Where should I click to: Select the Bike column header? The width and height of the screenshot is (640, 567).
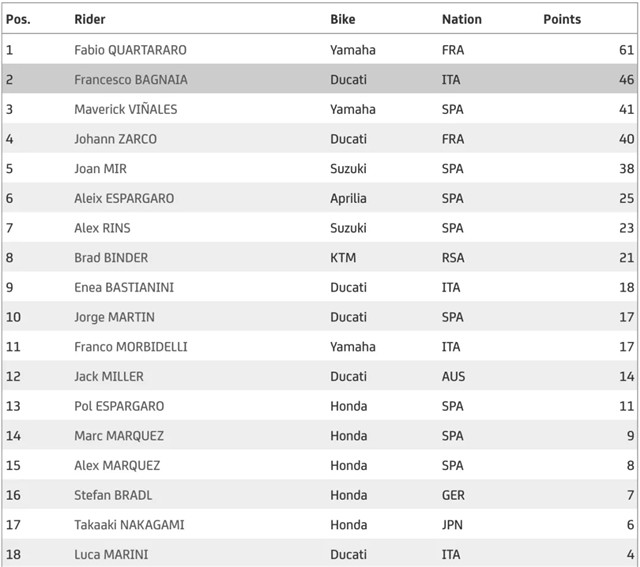pos(342,19)
